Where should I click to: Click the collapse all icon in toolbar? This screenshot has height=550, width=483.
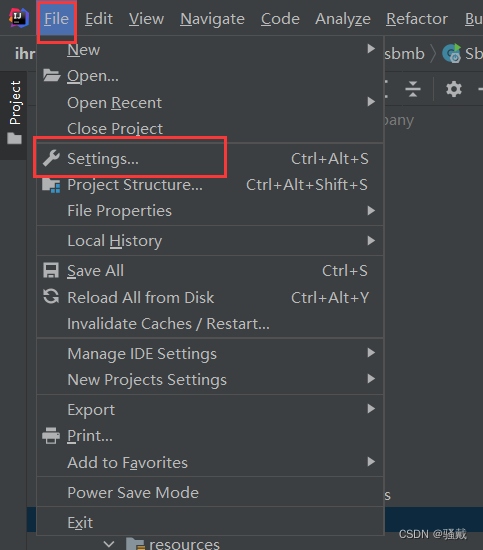click(413, 89)
